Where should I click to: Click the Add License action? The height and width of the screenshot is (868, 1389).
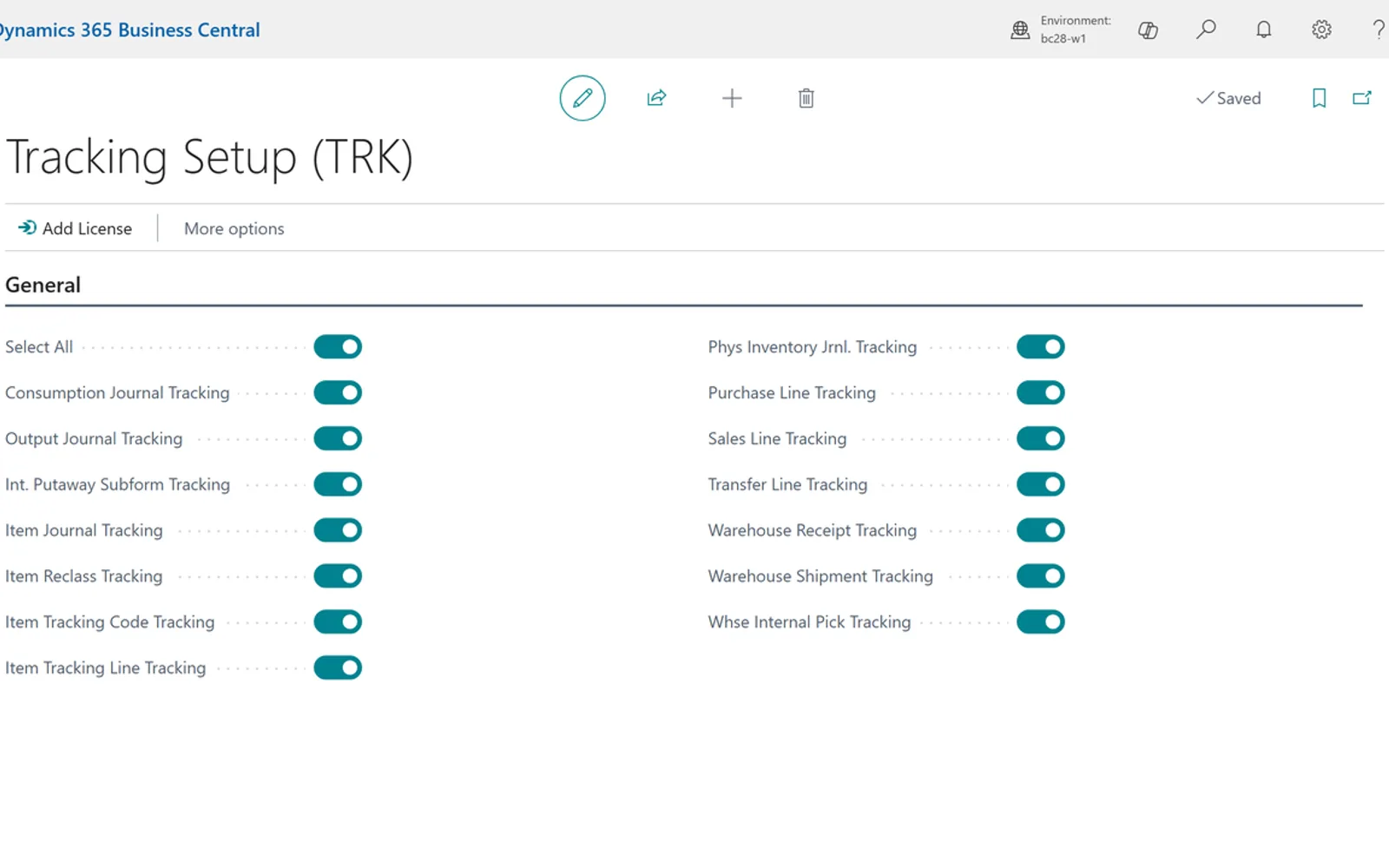click(76, 228)
